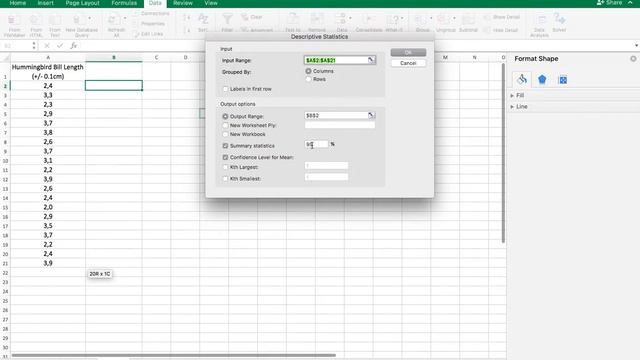This screenshot has width=640, height=360.
Task: Select the Columns grouping radio button
Action: point(309,71)
